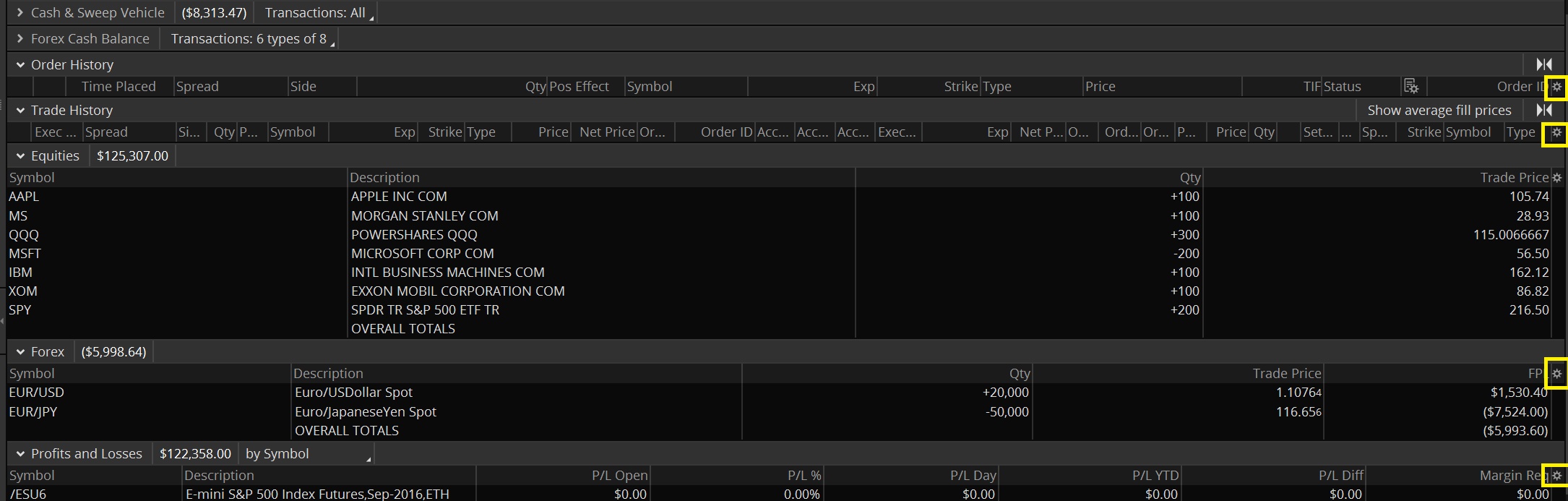Select the AAPL equity row
The image size is (1568, 501).
[x=779, y=197]
